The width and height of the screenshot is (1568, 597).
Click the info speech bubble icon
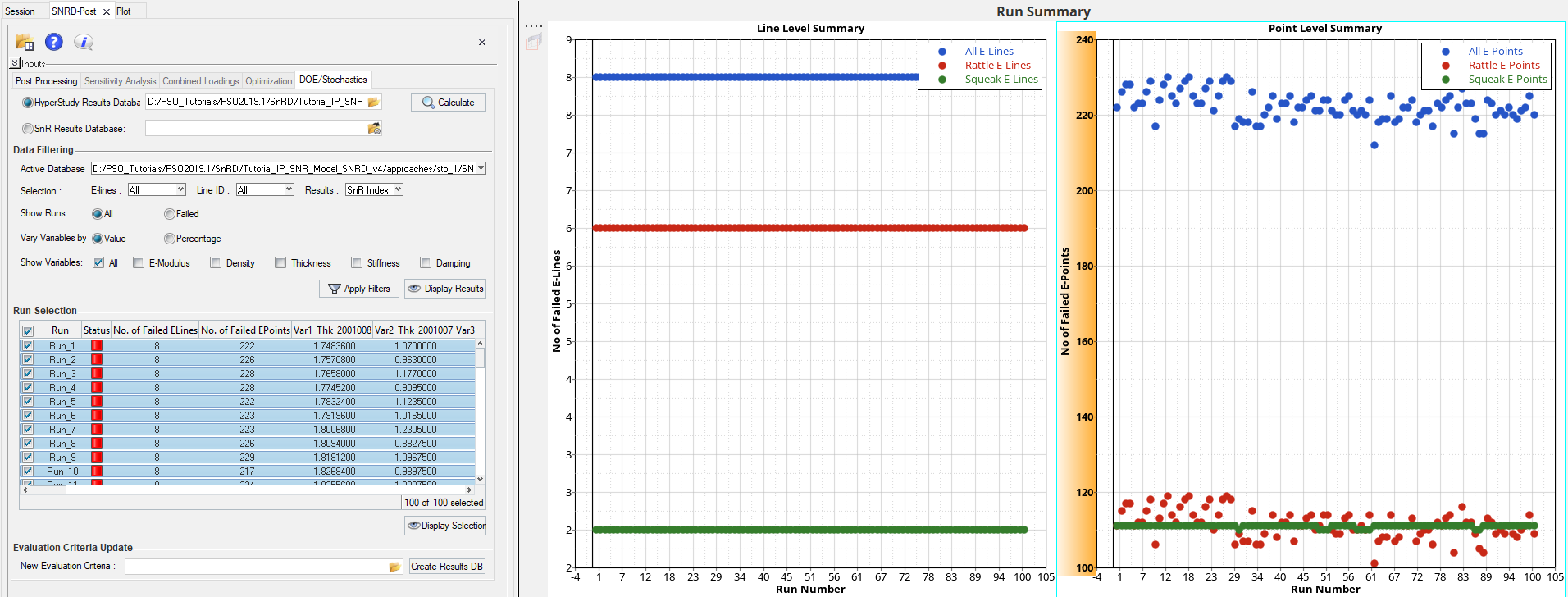point(83,43)
